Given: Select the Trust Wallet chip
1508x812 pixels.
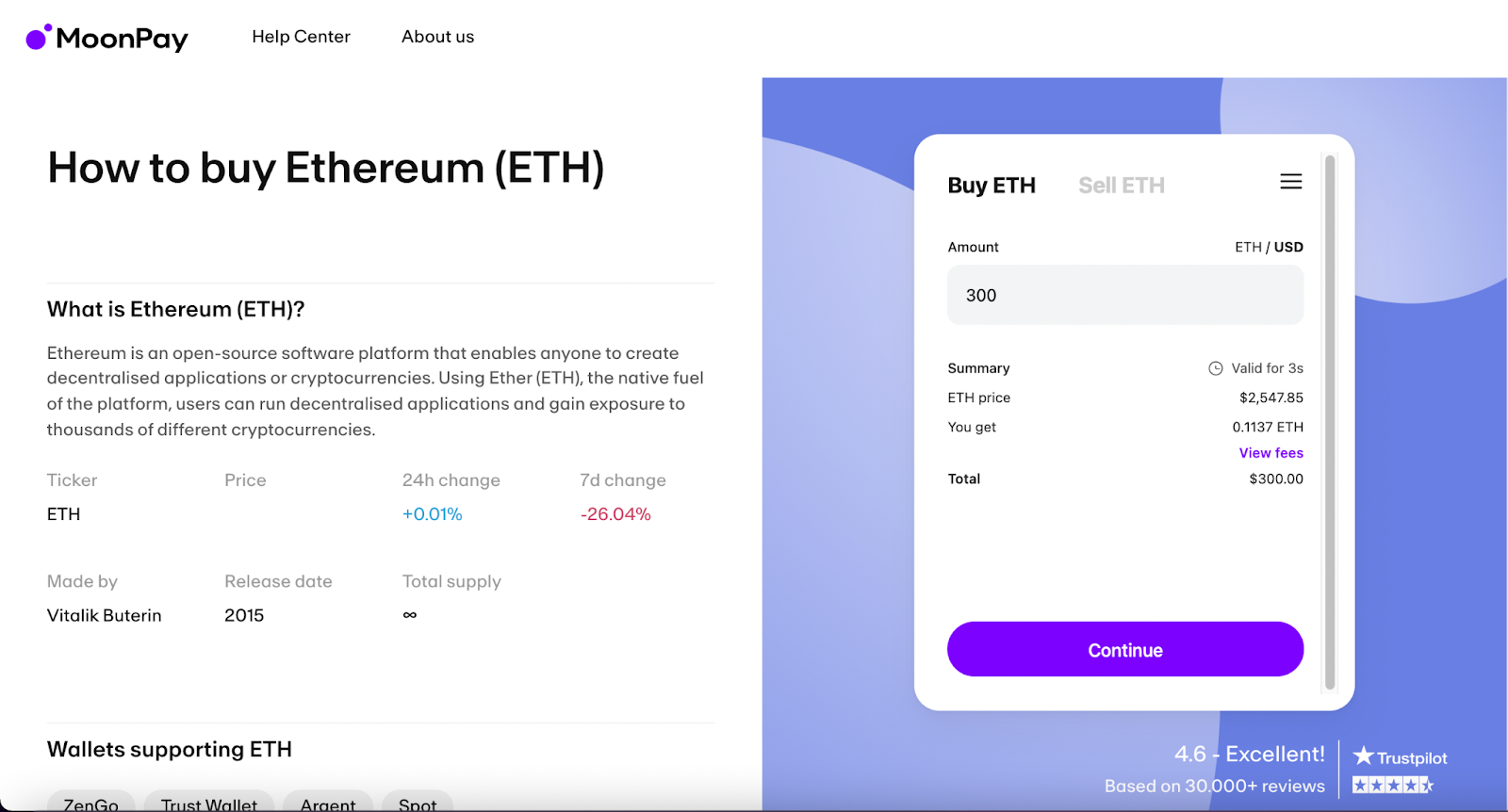Looking at the screenshot, I should point(208,804).
